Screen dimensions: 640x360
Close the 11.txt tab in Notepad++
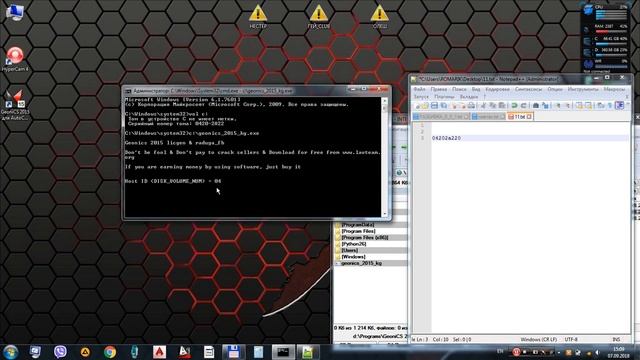click(x=529, y=117)
